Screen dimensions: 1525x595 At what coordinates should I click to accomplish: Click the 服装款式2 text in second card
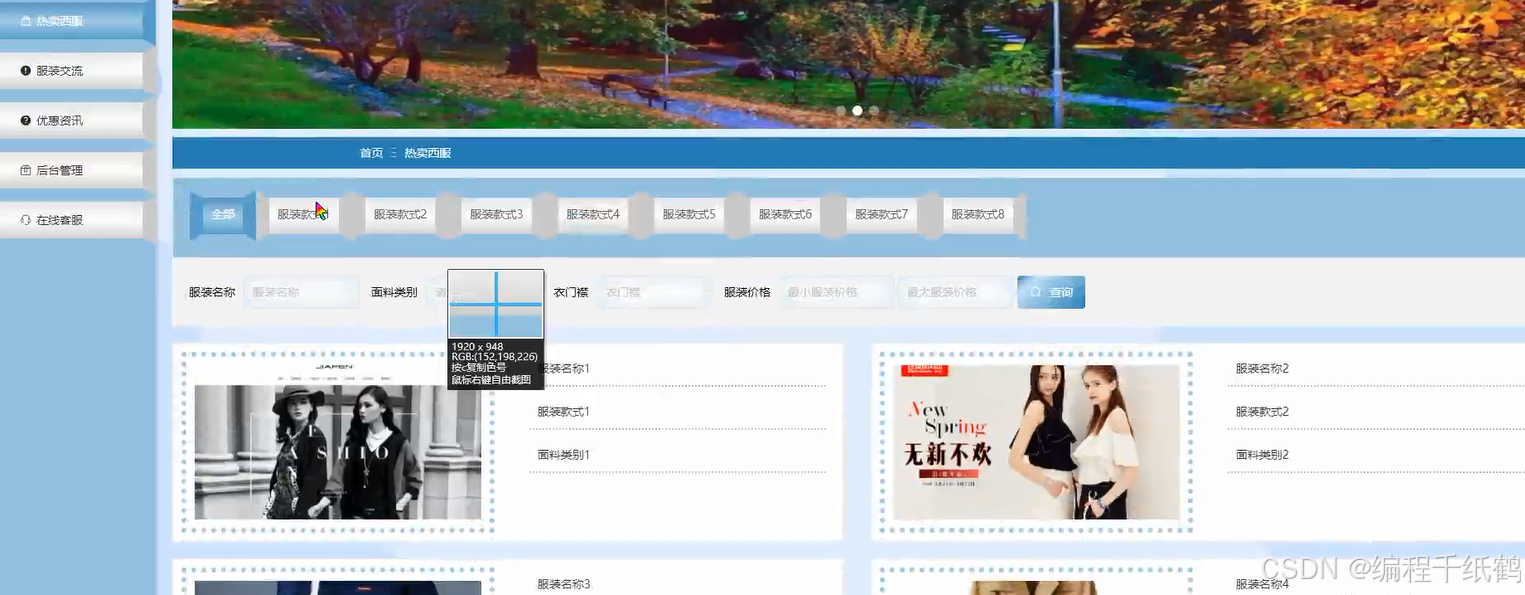point(1262,411)
